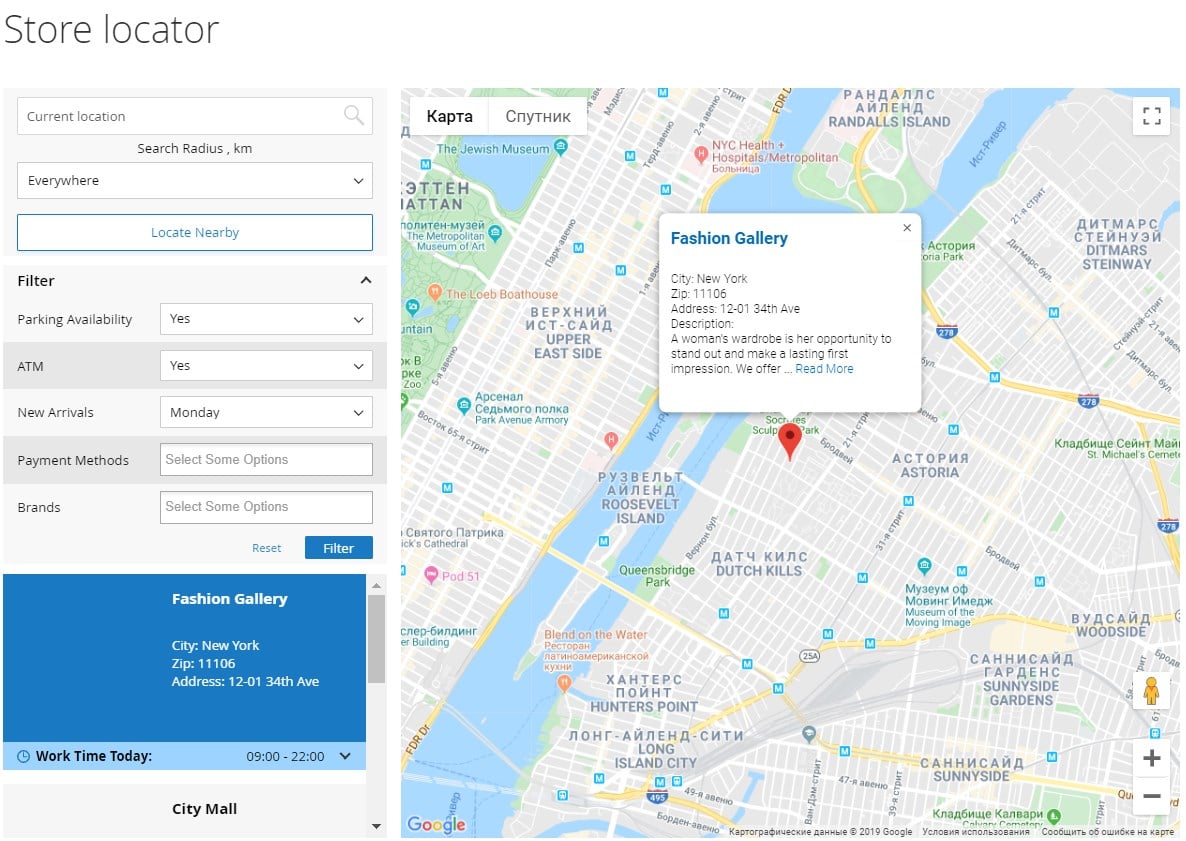Open Payment Methods multi-select field

pos(266,460)
